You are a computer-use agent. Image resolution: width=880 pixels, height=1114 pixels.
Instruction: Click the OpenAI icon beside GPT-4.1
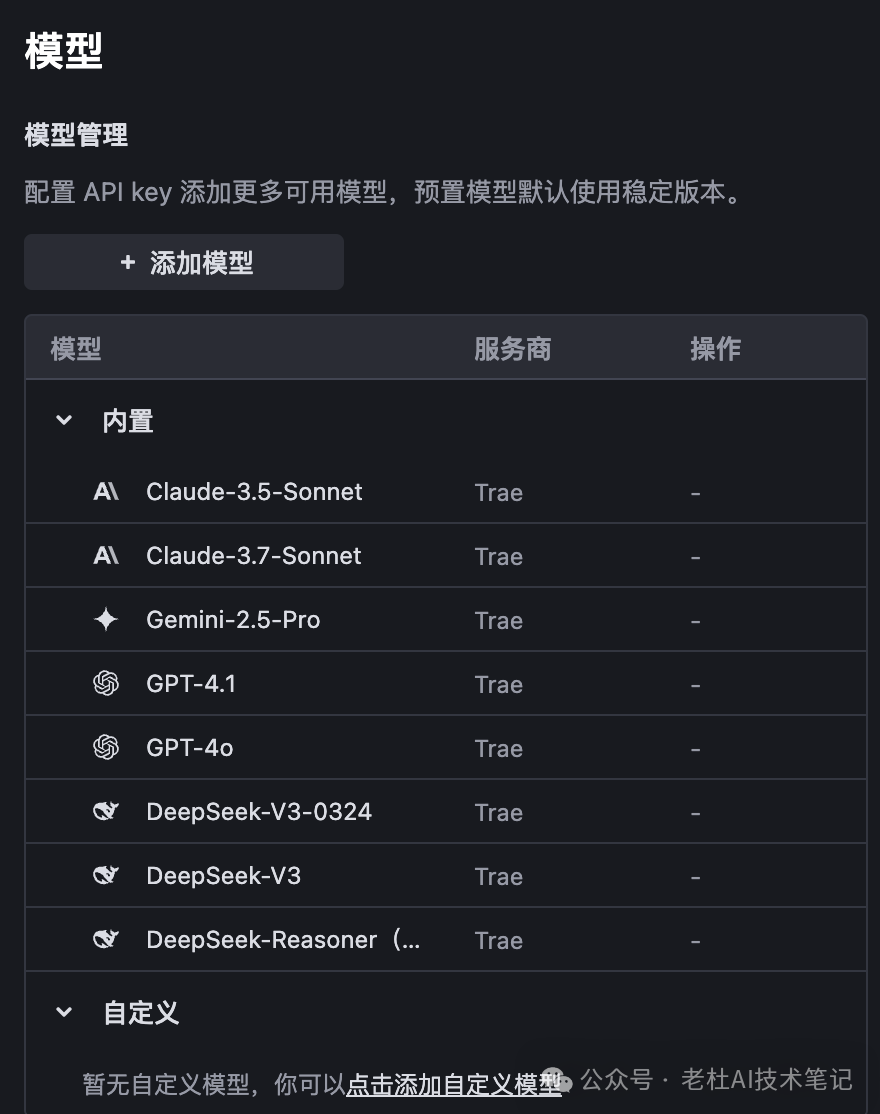105,684
